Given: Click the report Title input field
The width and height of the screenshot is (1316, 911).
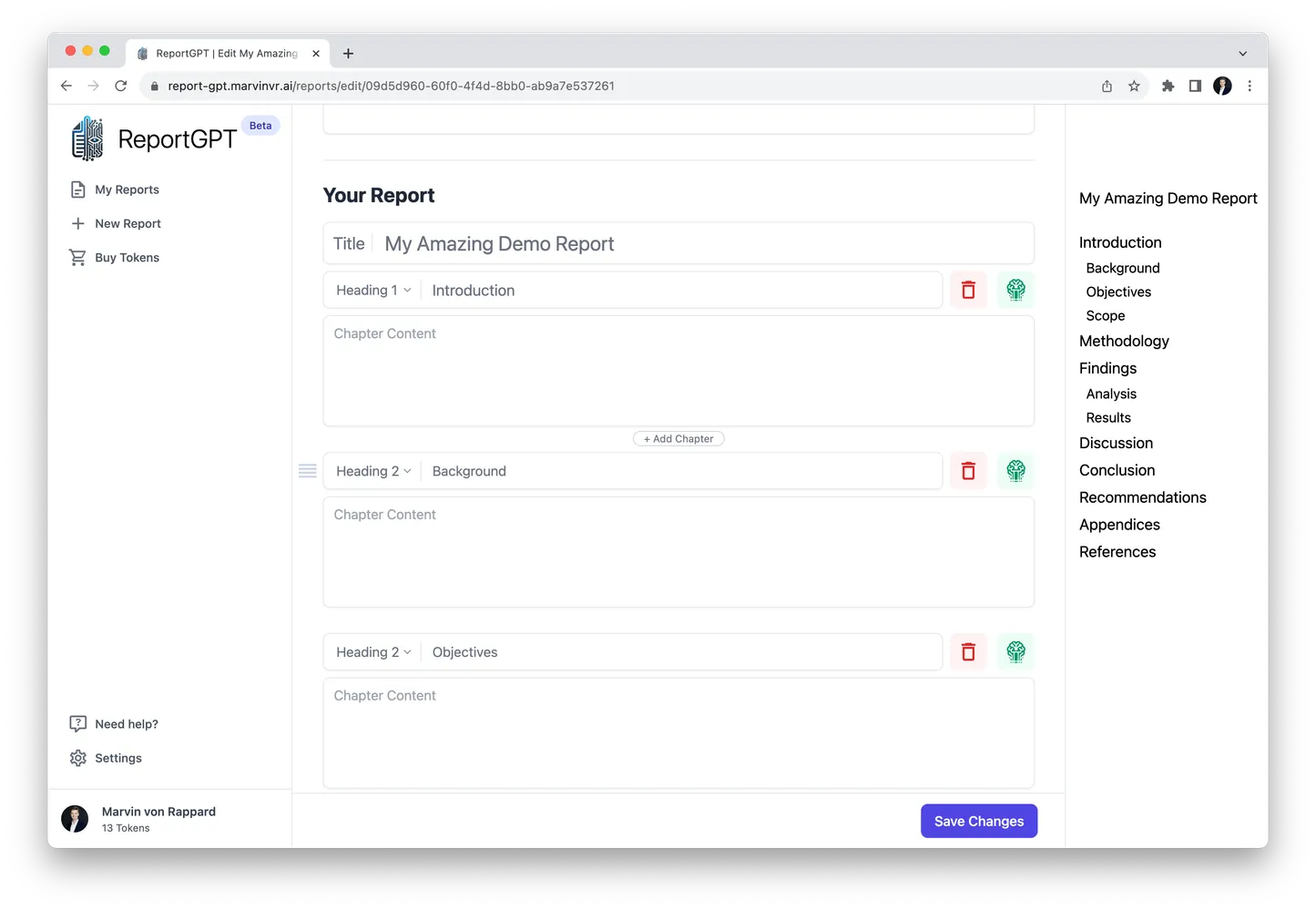Looking at the screenshot, I should [x=701, y=244].
